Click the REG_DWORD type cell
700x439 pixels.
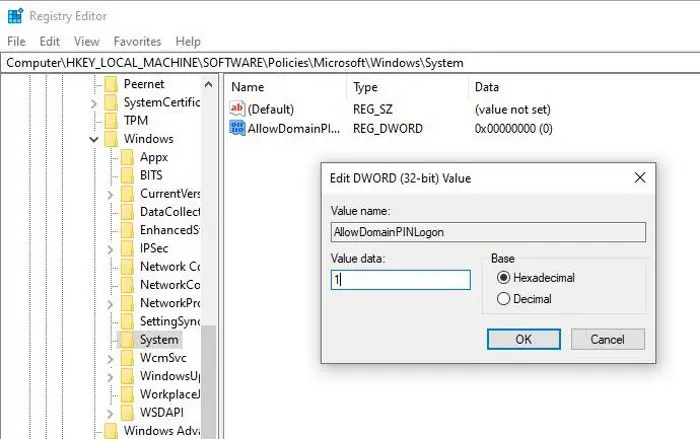[388, 129]
